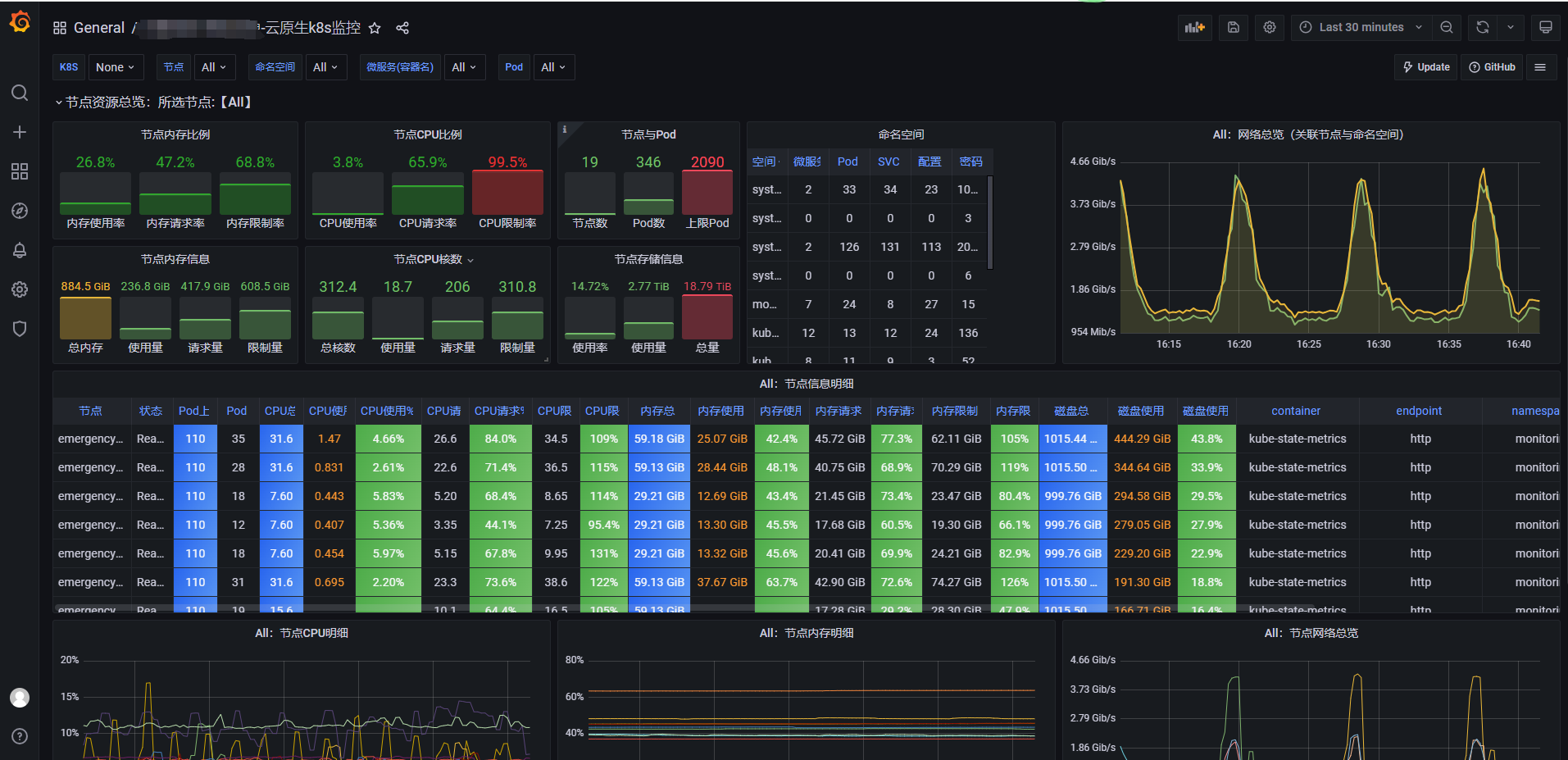Screen dimensions: 1568x760
Task: Open the Dashboards icon in sidebar
Action: click(x=20, y=171)
